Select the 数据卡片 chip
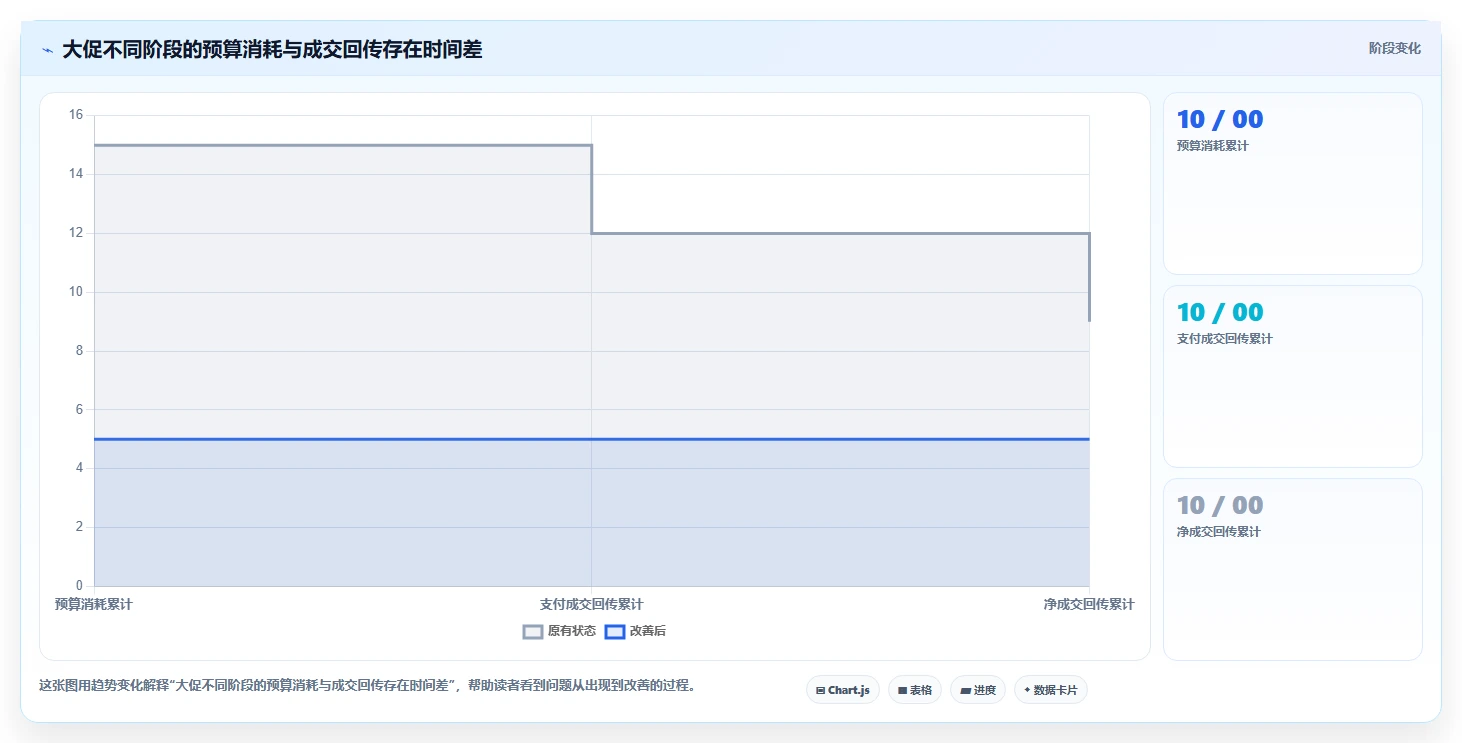The image size is (1462, 743). tap(1050, 690)
